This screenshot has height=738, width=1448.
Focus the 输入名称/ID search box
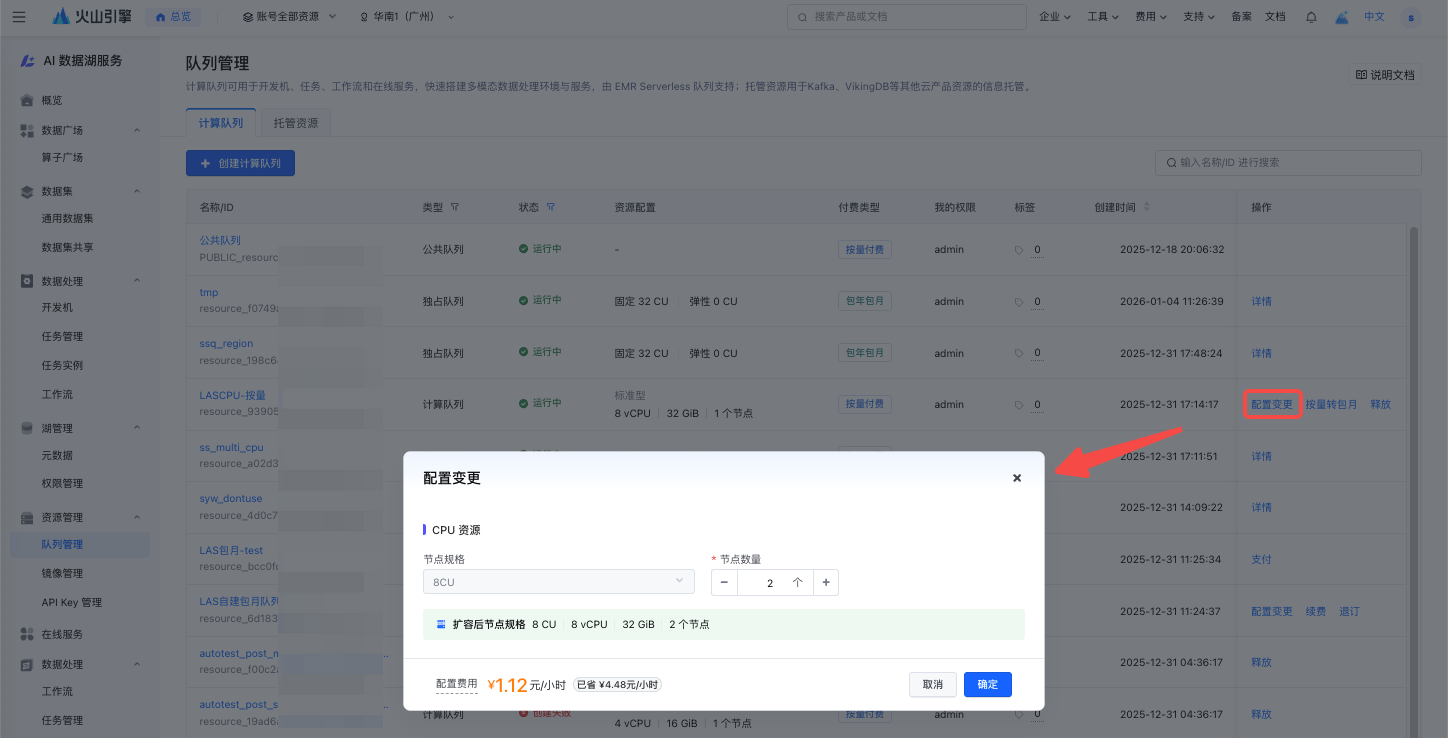[x=1288, y=163]
